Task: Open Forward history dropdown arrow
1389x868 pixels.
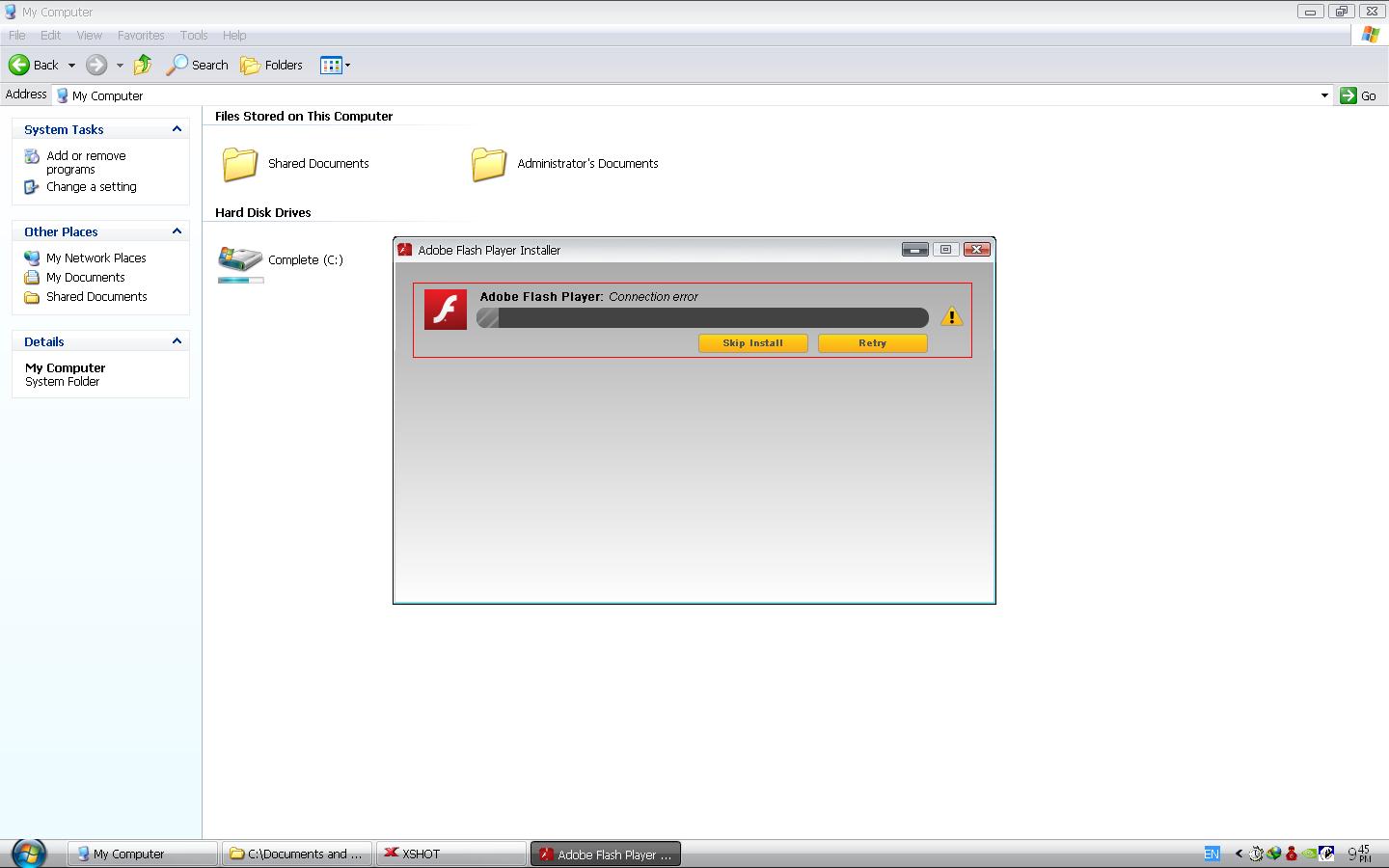Action: coord(120,66)
